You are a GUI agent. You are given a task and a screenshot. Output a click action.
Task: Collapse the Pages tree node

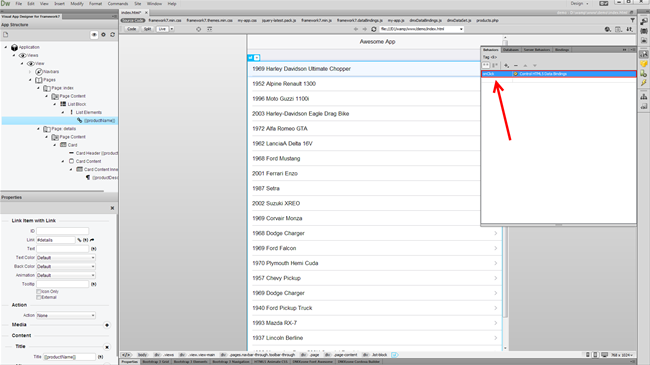(x=30, y=80)
